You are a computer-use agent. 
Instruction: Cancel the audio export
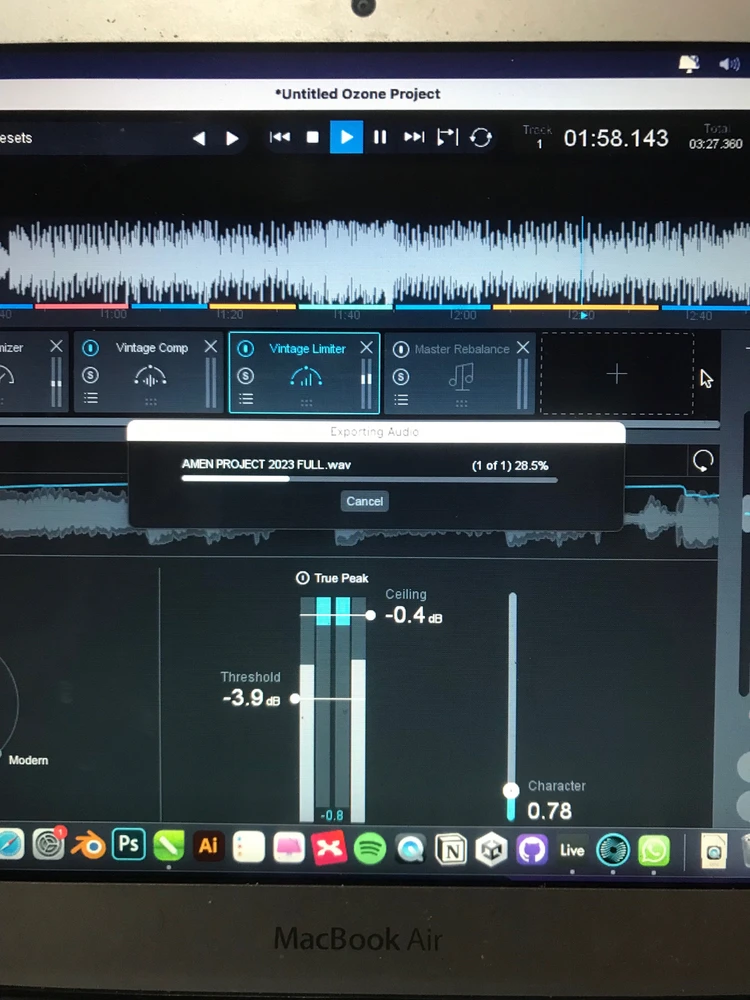pyautogui.click(x=364, y=501)
